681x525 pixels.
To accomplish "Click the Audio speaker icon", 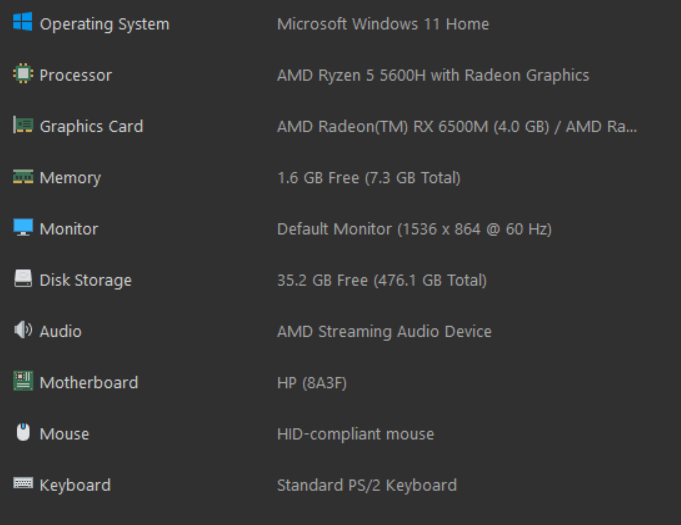I will [22, 330].
